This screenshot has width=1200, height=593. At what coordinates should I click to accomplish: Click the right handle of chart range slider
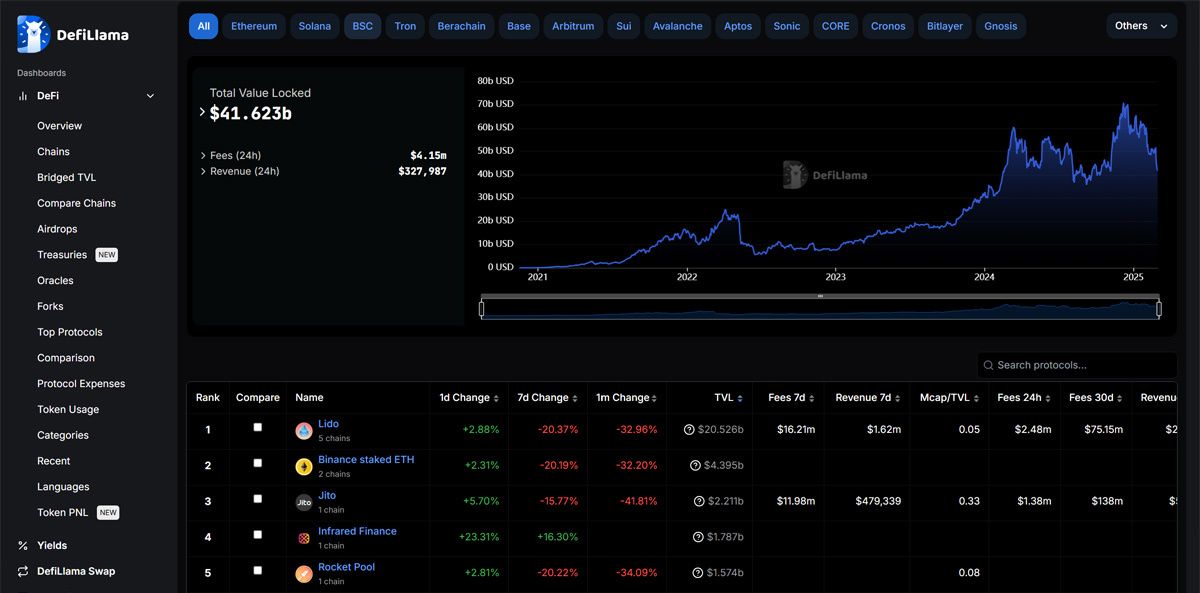(x=1159, y=309)
